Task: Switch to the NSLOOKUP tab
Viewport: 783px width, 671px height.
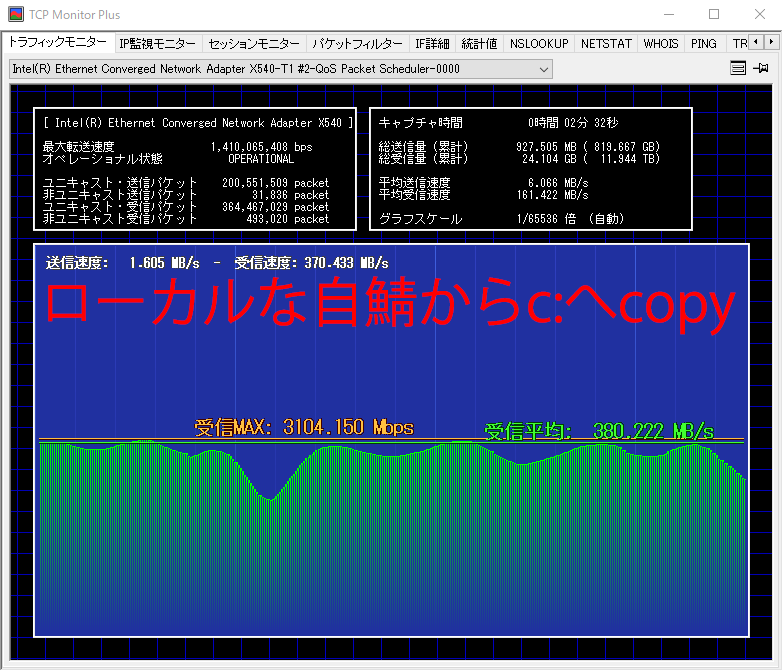Action: tap(538, 44)
